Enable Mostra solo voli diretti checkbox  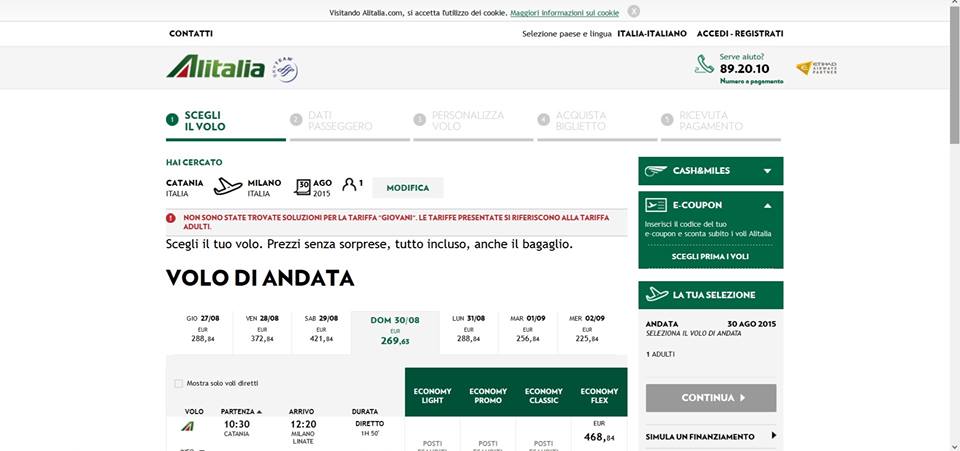tap(179, 383)
